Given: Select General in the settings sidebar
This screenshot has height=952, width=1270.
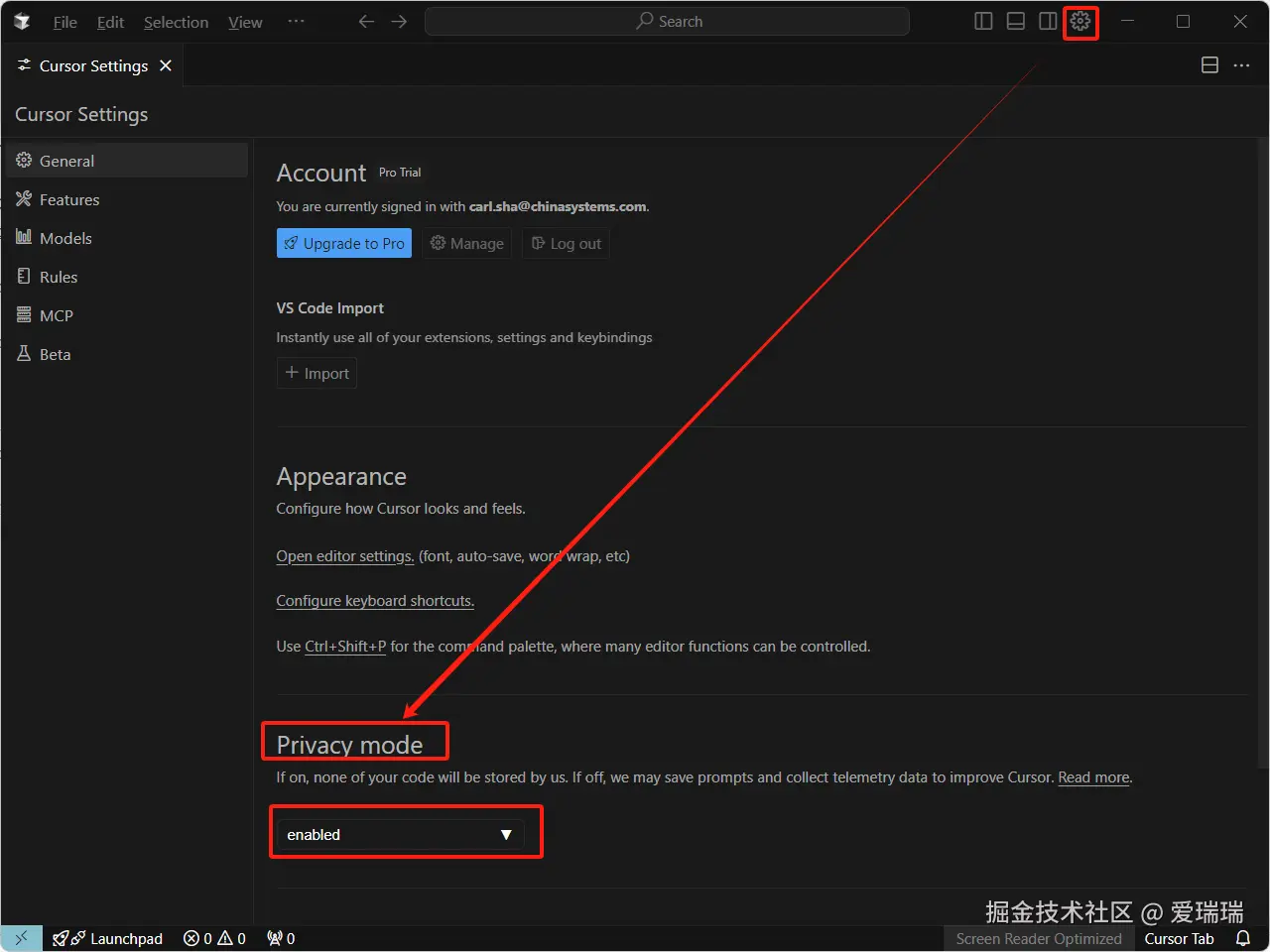Looking at the screenshot, I should 127,161.
